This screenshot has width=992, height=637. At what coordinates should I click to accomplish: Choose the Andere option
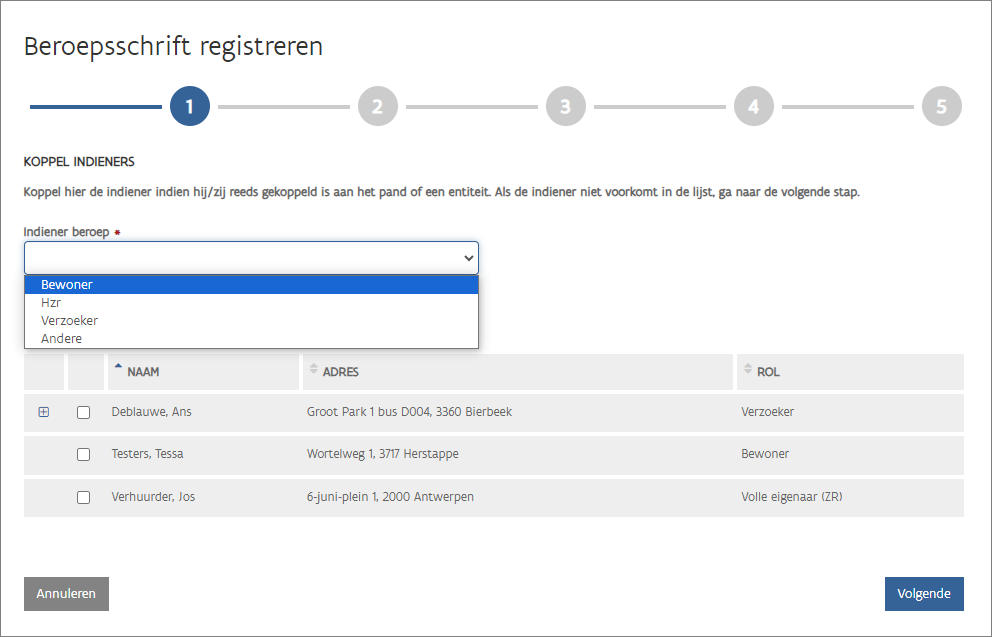tap(62, 339)
